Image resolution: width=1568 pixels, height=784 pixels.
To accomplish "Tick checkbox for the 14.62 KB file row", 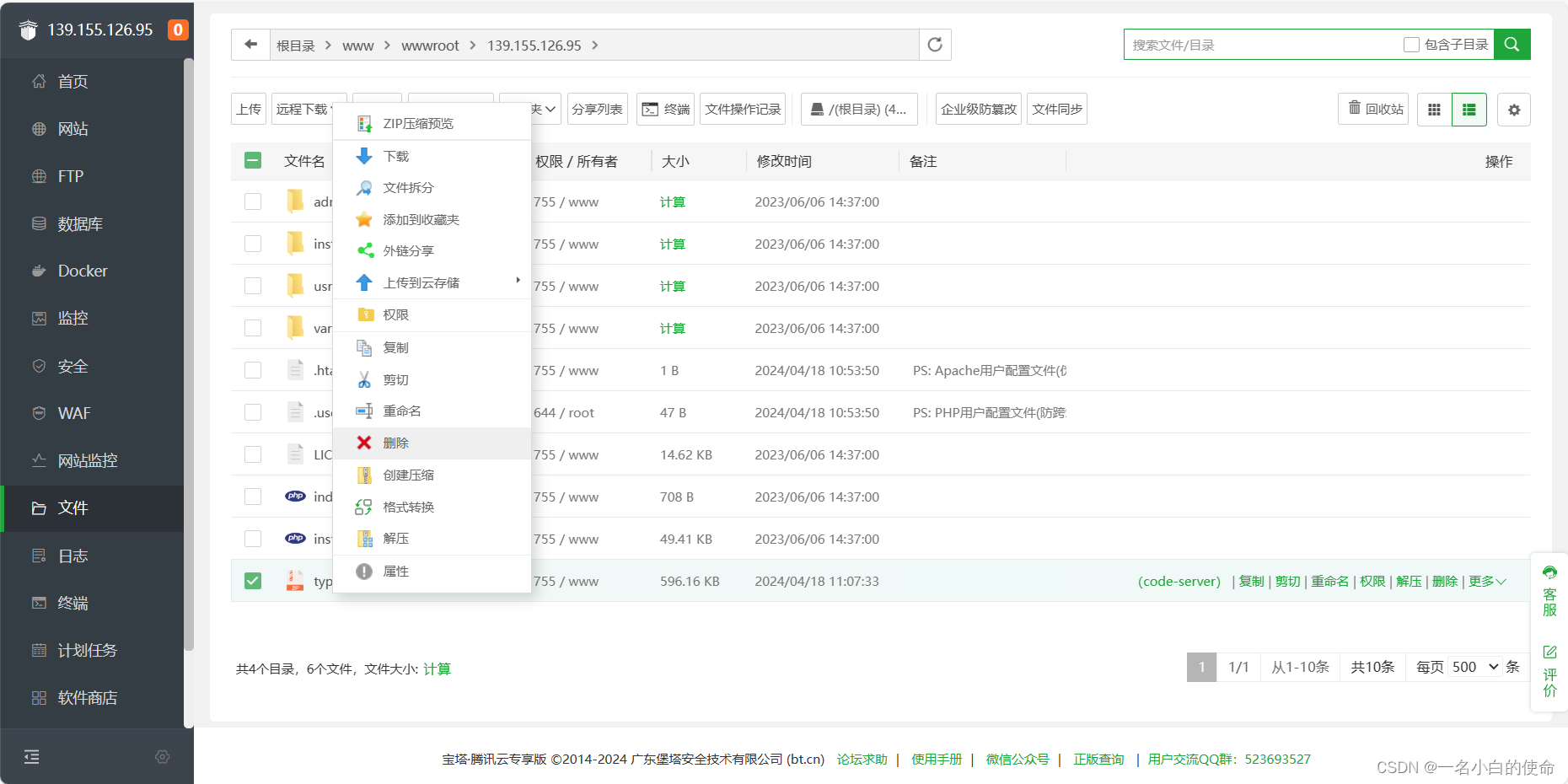I will [253, 454].
